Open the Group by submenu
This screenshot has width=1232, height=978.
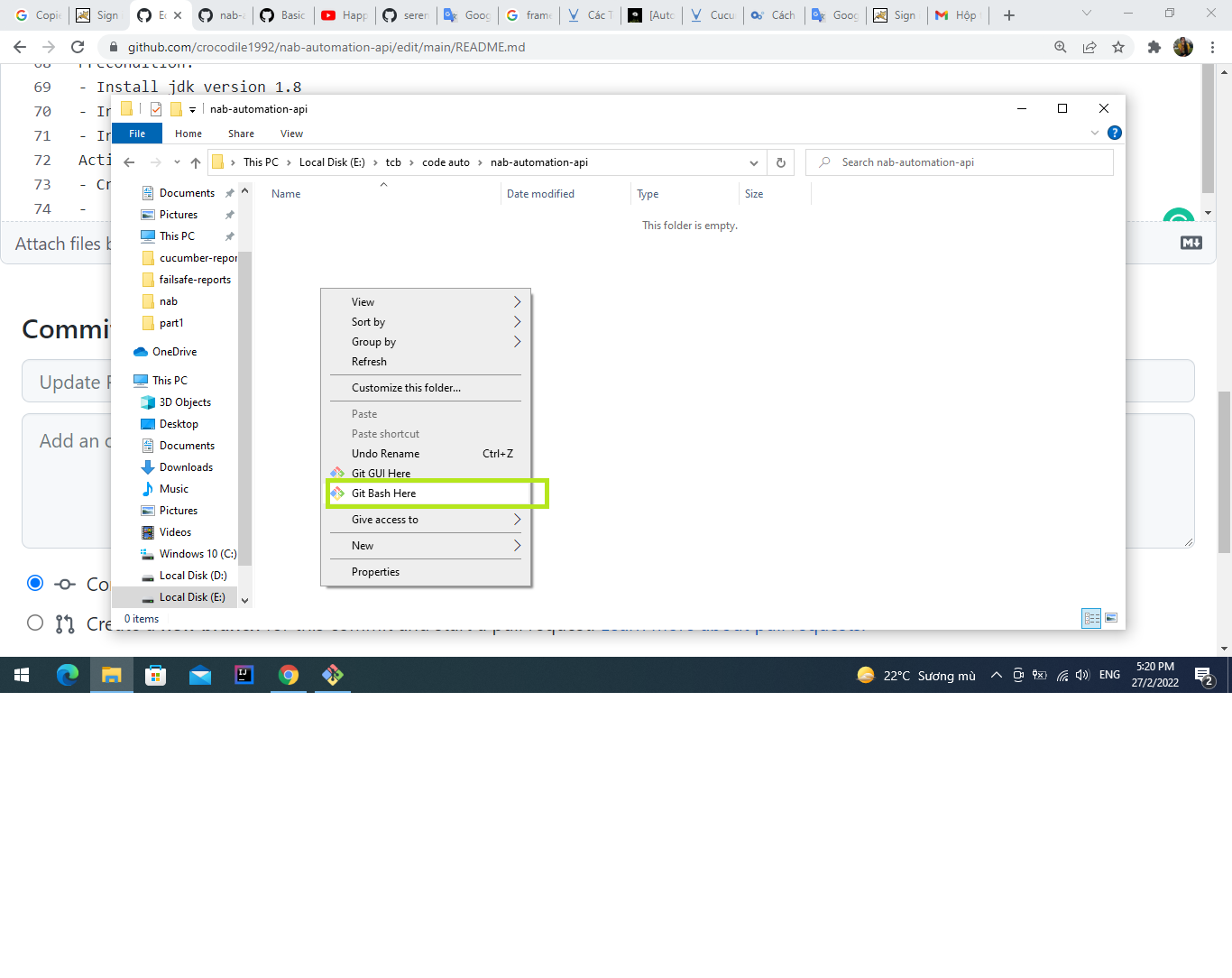[x=427, y=342]
